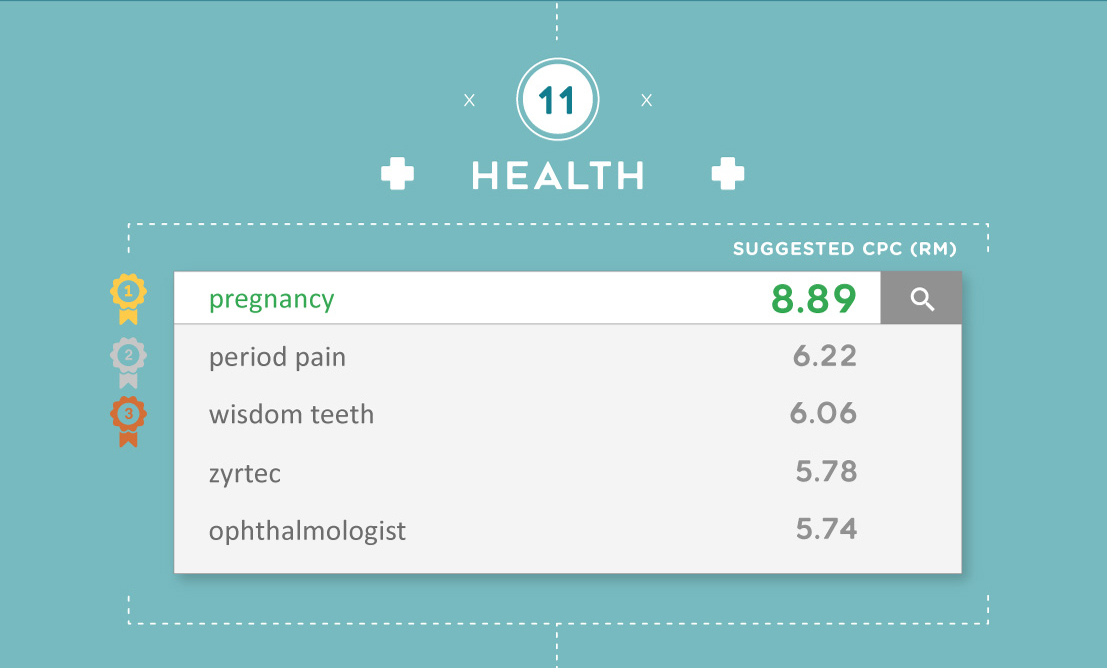Click the small x left of 11
1107x668 pixels.
tap(469, 100)
